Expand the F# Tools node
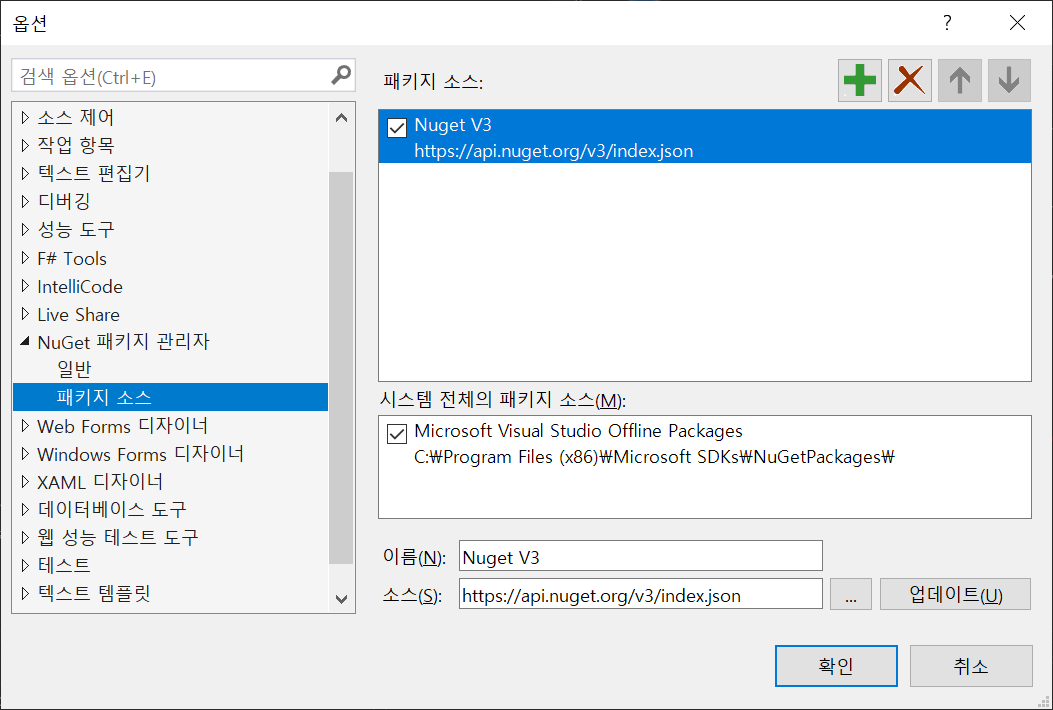The image size is (1053, 710). click(25, 257)
